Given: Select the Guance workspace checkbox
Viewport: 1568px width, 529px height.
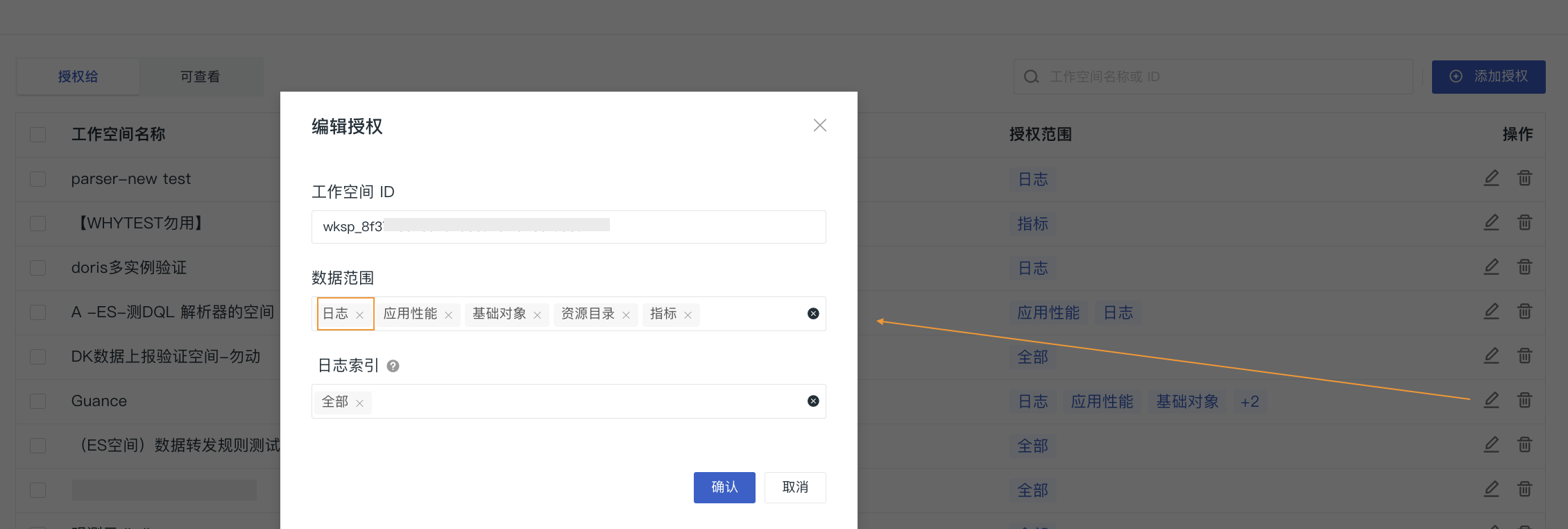Looking at the screenshot, I should click(38, 401).
